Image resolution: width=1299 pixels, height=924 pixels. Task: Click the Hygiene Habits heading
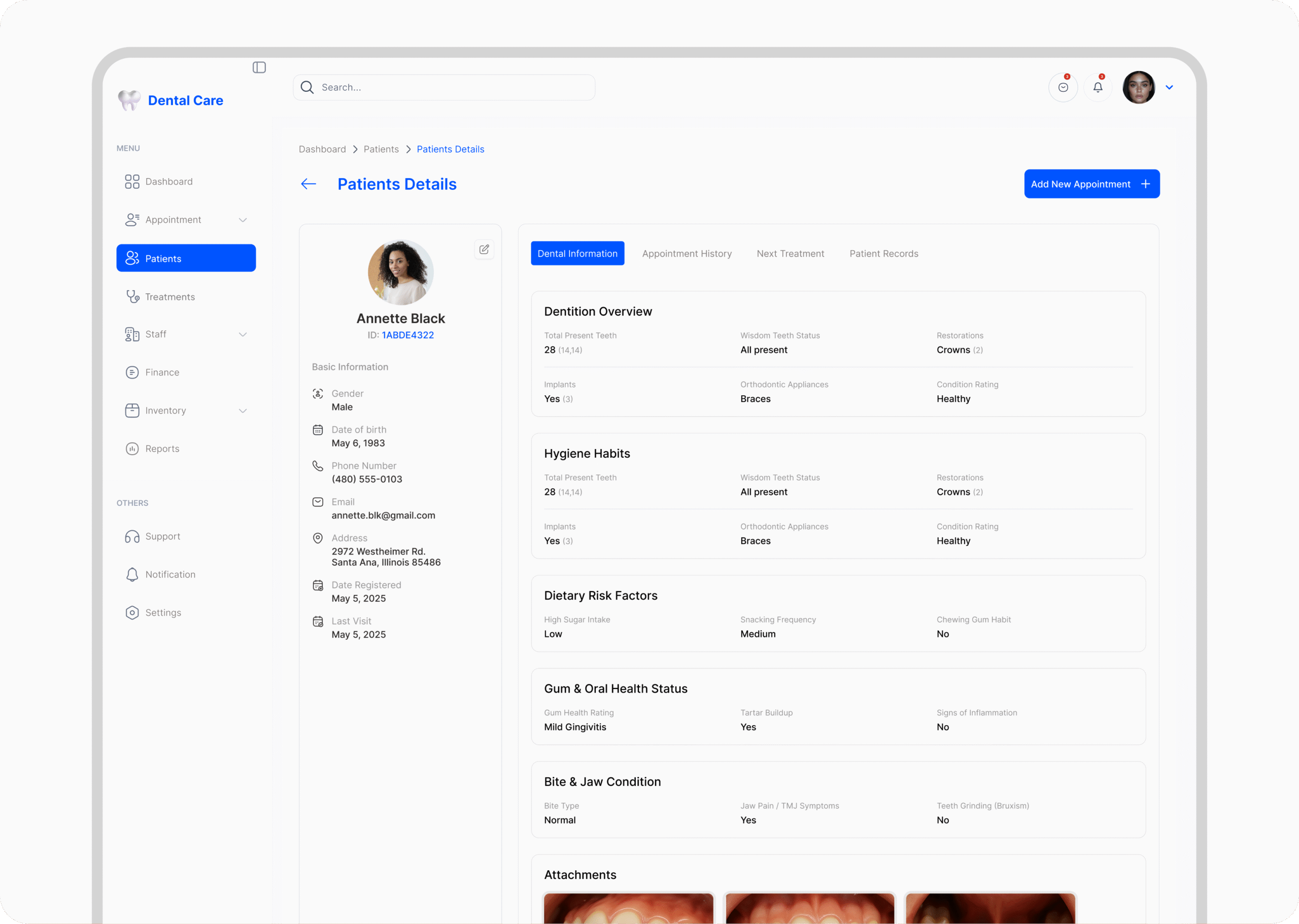click(x=587, y=454)
